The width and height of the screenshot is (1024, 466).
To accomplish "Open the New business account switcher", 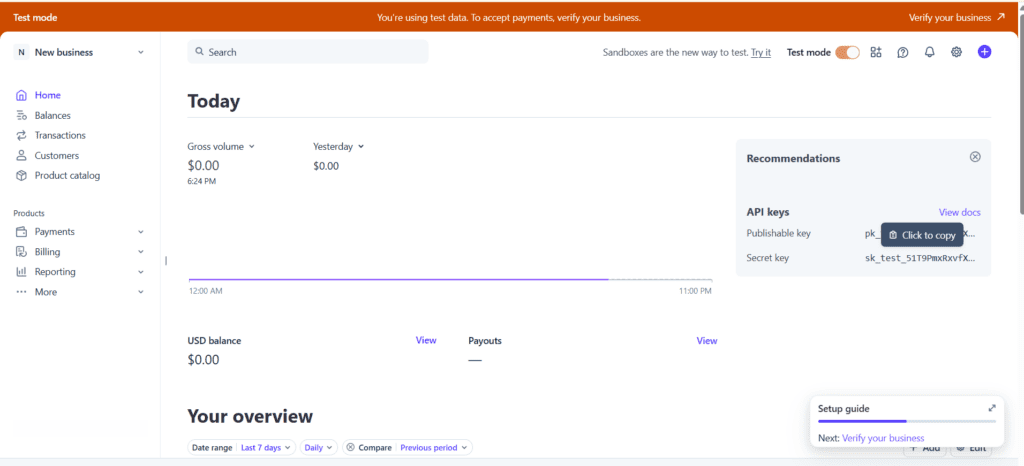I will (x=80, y=52).
